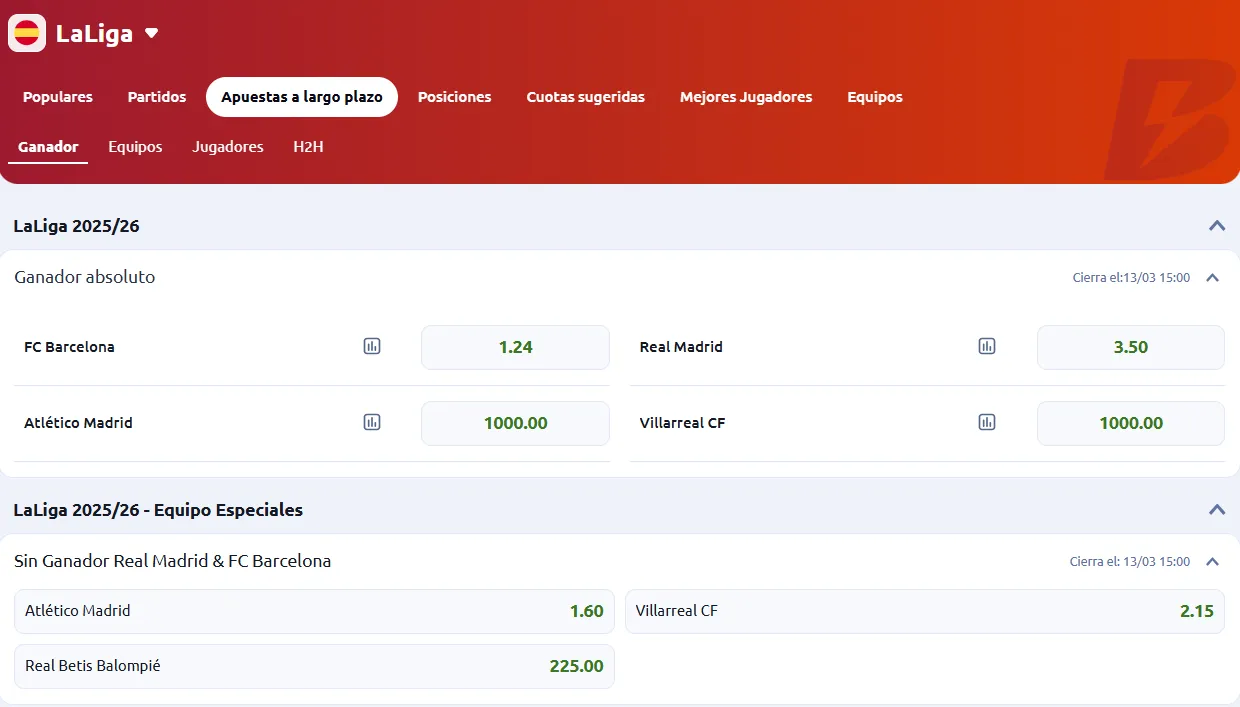Switch to the Populares tab

point(58,97)
